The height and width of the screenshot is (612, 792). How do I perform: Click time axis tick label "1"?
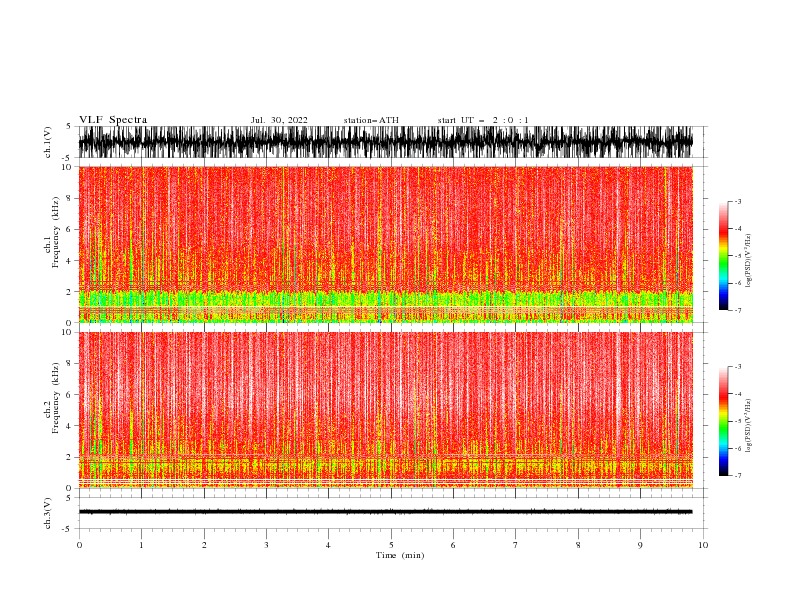141,545
